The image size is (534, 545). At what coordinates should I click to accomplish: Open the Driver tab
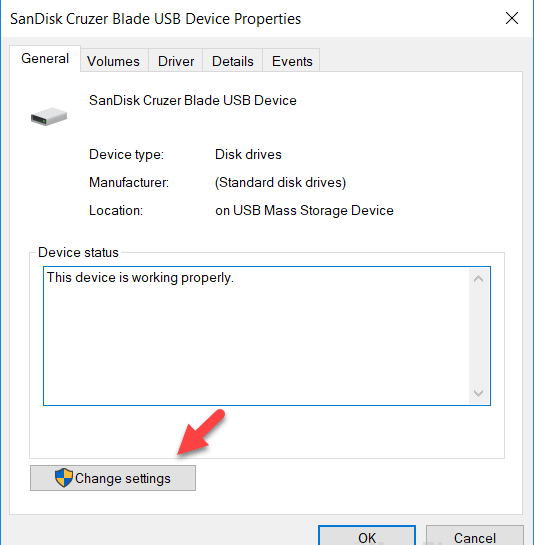tap(176, 61)
